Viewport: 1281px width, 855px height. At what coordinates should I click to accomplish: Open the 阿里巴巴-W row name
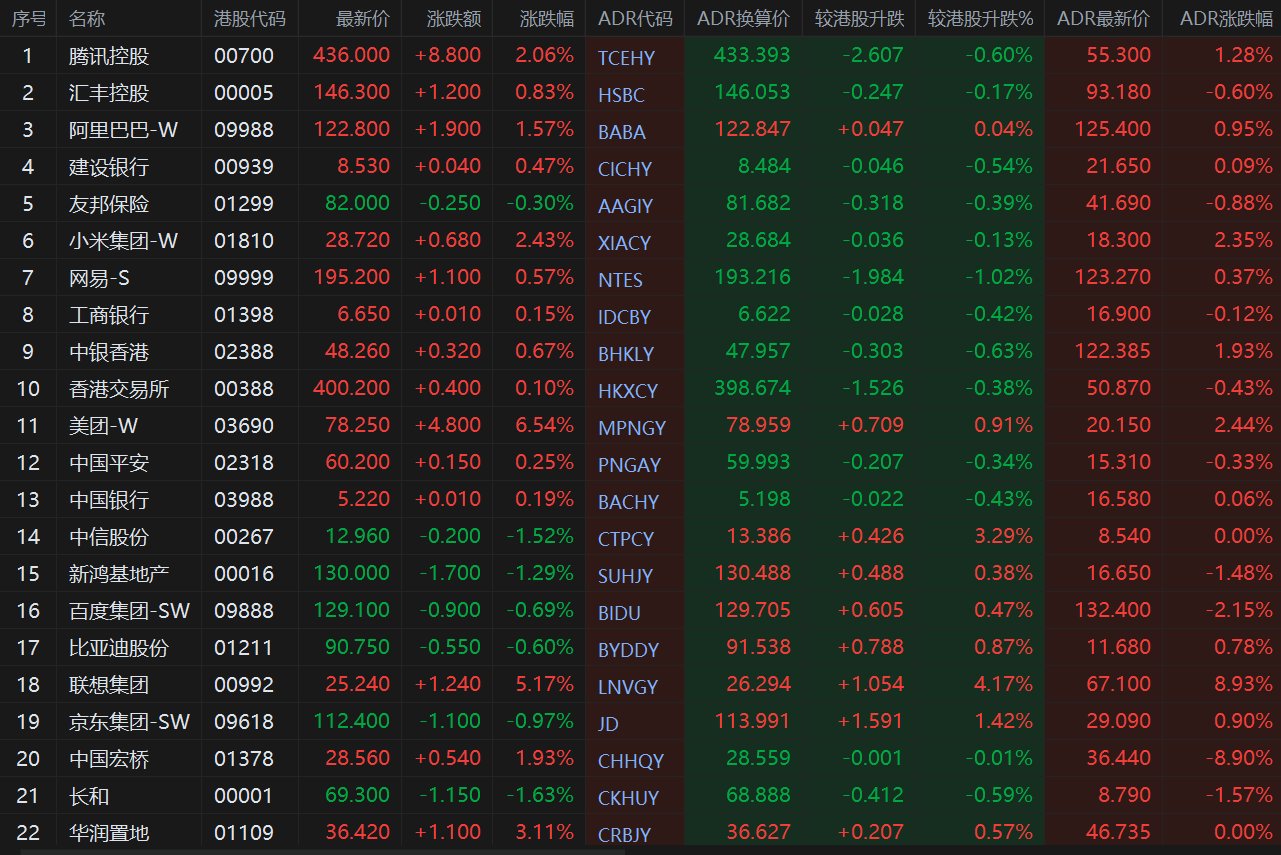(124, 130)
